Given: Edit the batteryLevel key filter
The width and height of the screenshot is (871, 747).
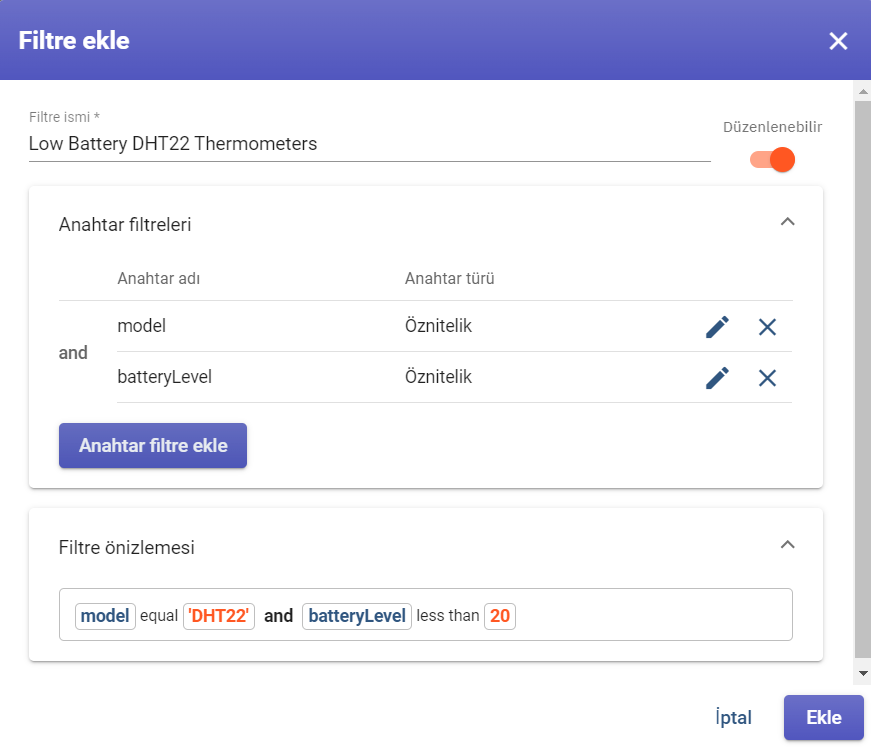Looking at the screenshot, I should coord(717,378).
